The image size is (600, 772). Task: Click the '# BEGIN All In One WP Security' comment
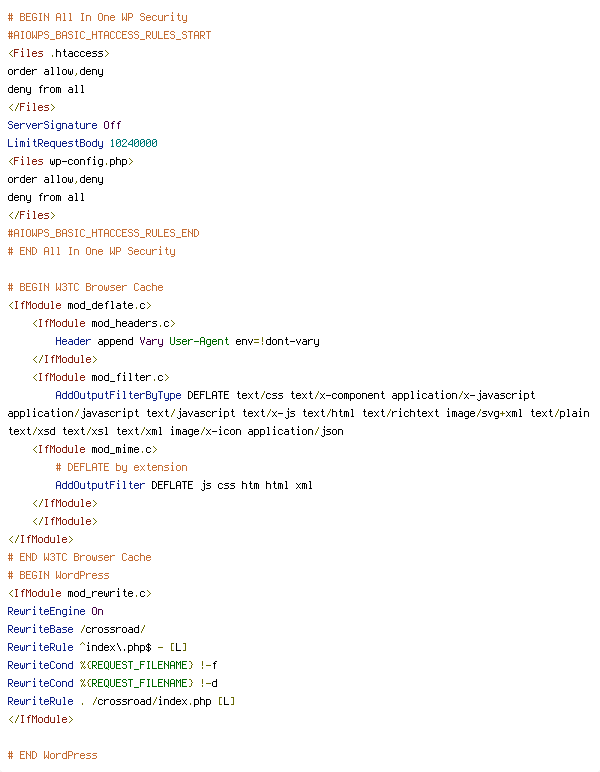point(97,17)
